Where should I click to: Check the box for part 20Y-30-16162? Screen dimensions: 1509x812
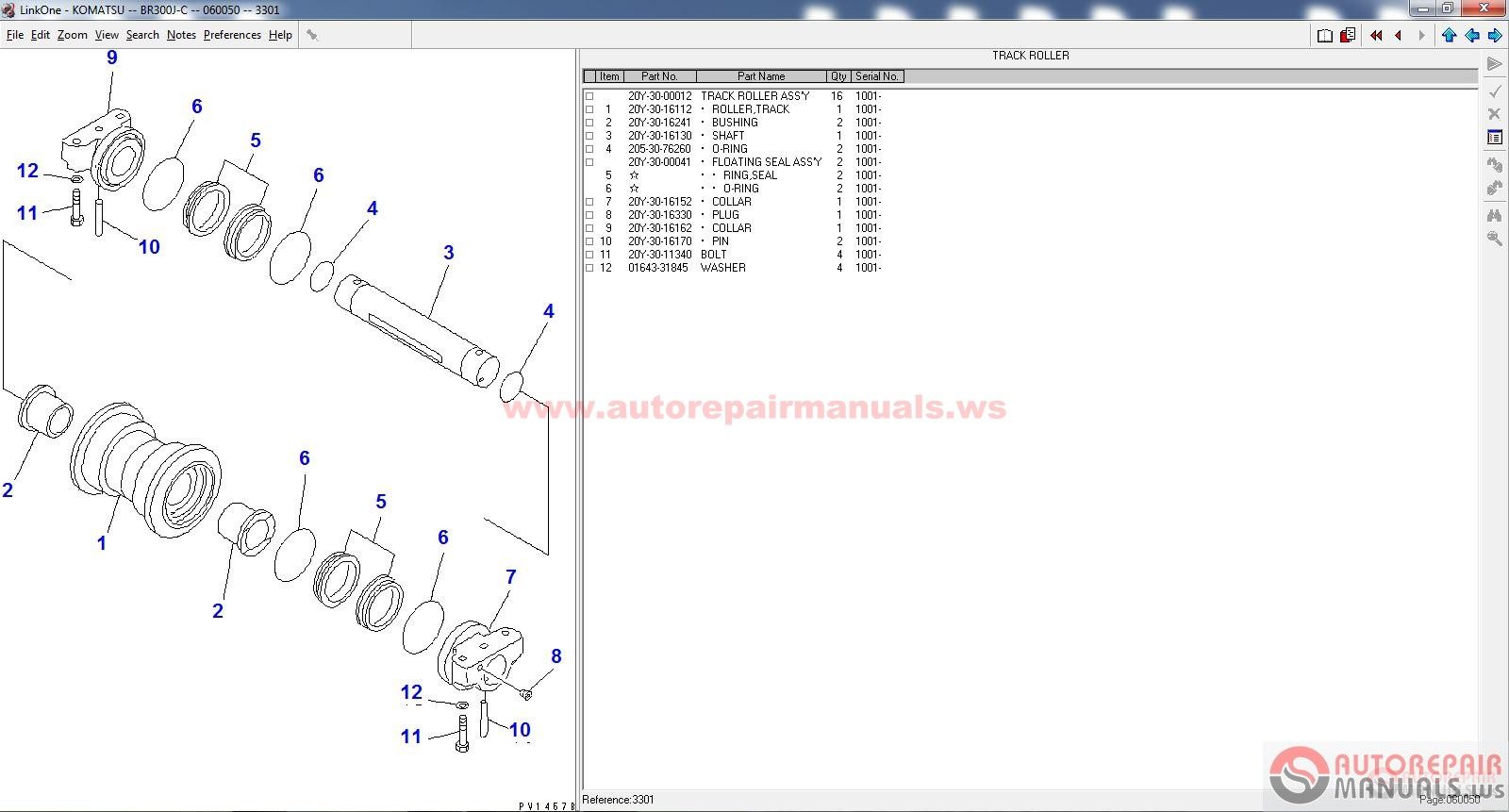click(x=589, y=228)
